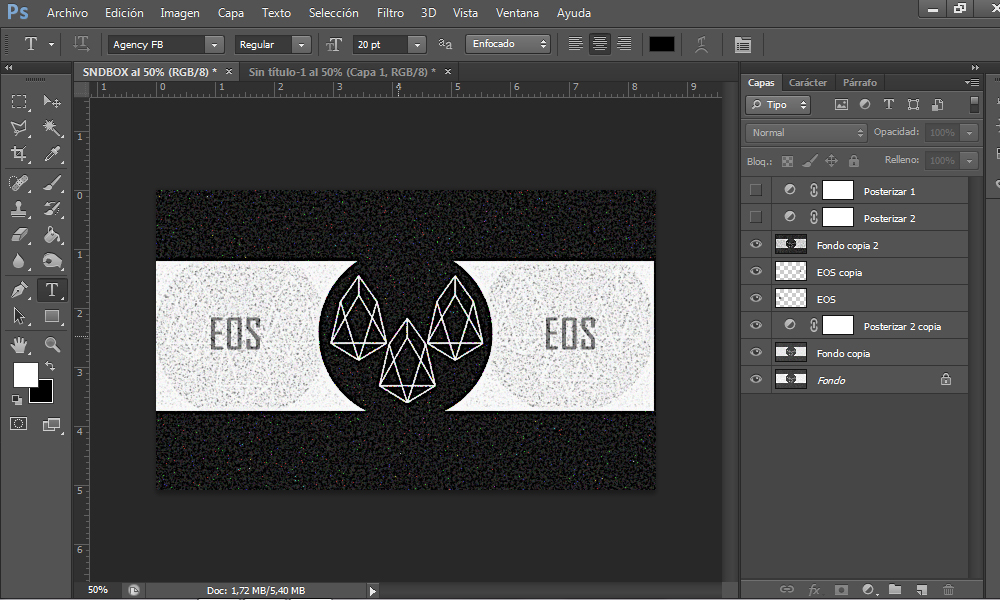This screenshot has height=600, width=1000.
Task: Open the Enfocado anti-aliasing dropdown
Action: pos(508,44)
